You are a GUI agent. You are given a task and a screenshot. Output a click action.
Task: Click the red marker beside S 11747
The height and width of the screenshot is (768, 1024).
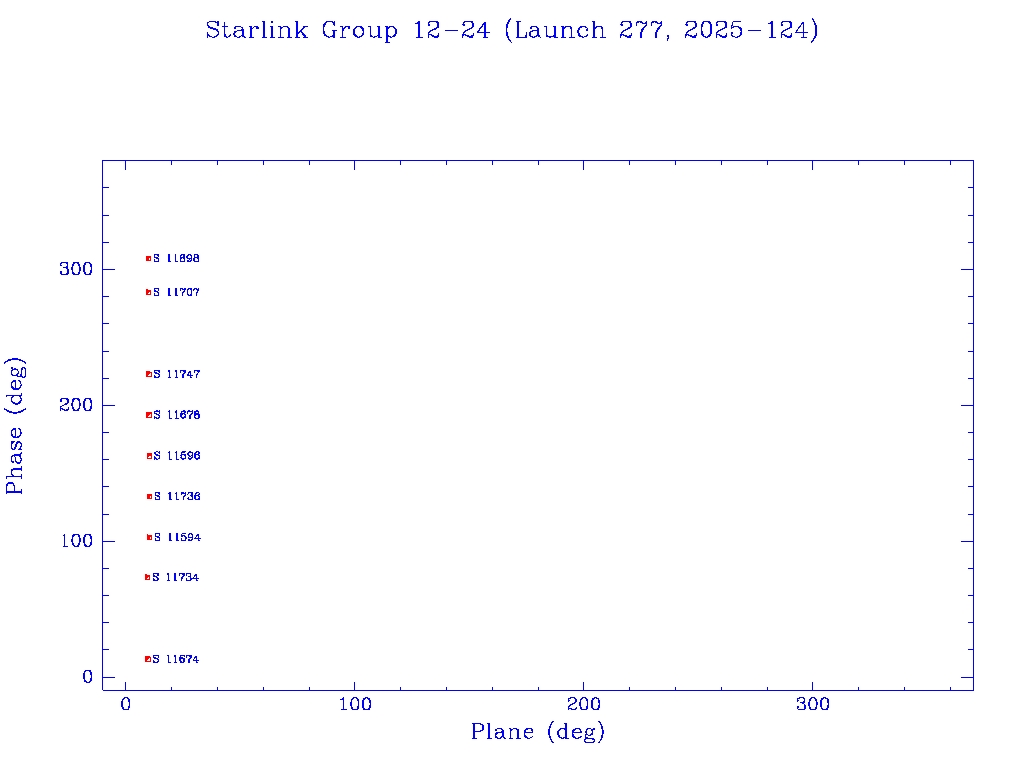(x=149, y=374)
